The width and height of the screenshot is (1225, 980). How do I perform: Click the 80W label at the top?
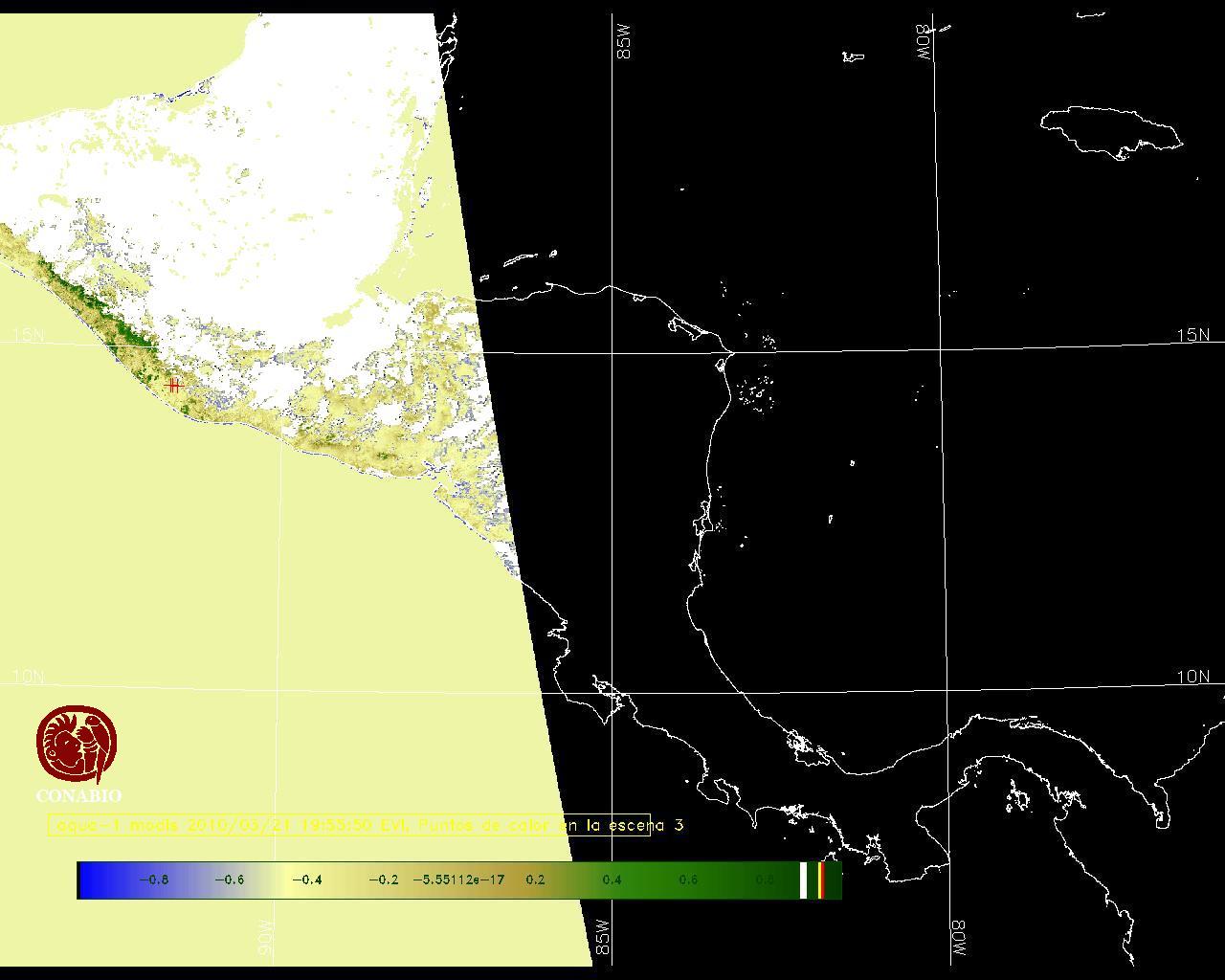coord(924,43)
